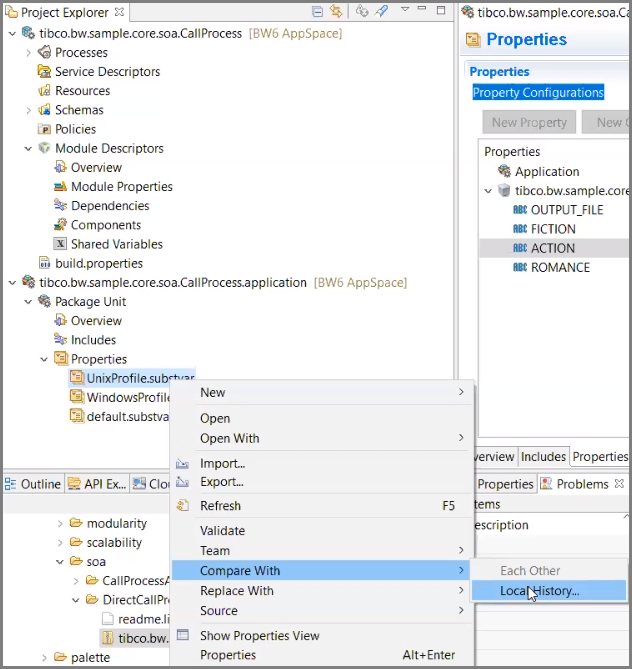This screenshot has height=669, width=632.
Task: Collapse tibco.bw.sample.core.soa.CallProcess project
Action: pos(13,33)
